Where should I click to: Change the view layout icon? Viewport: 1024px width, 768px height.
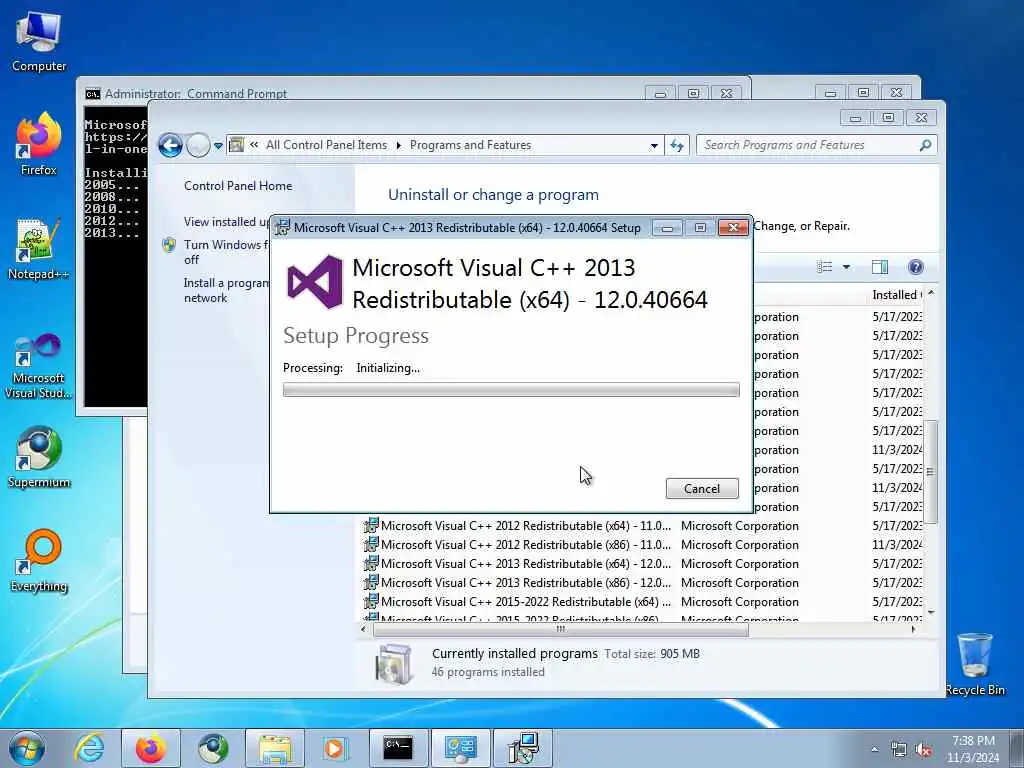(825, 266)
